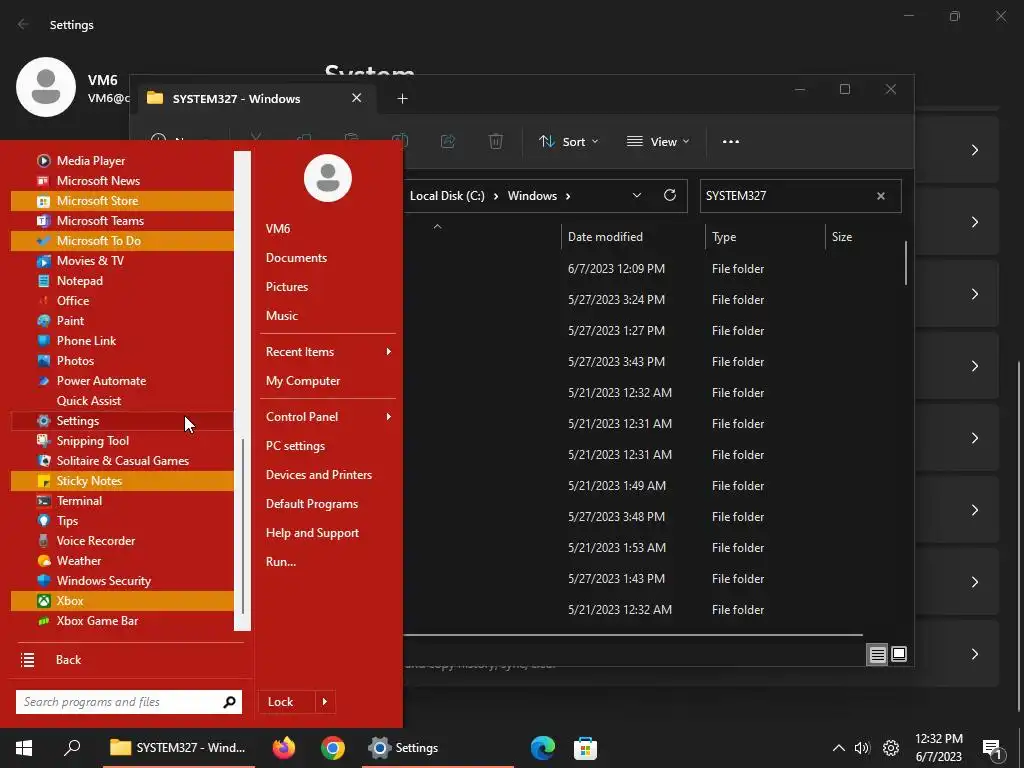Open Documents from the start menu
The width and height of the screenshot is (1024, 768).
point(296,258)
